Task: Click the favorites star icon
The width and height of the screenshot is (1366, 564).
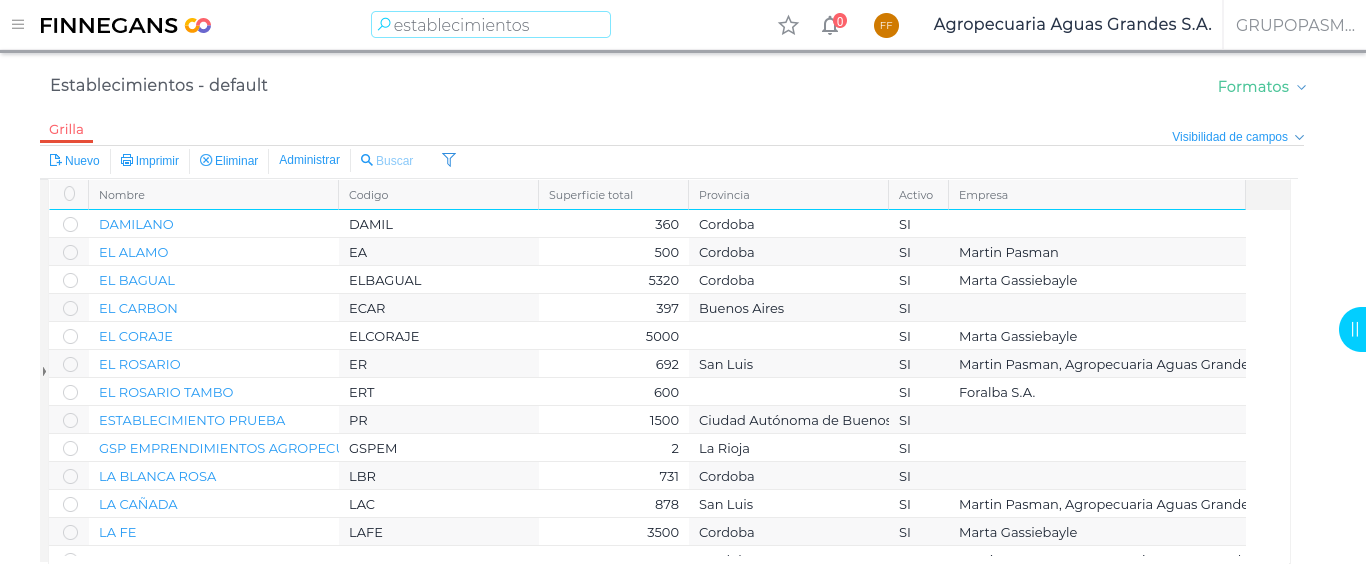Action: point(788,26)
